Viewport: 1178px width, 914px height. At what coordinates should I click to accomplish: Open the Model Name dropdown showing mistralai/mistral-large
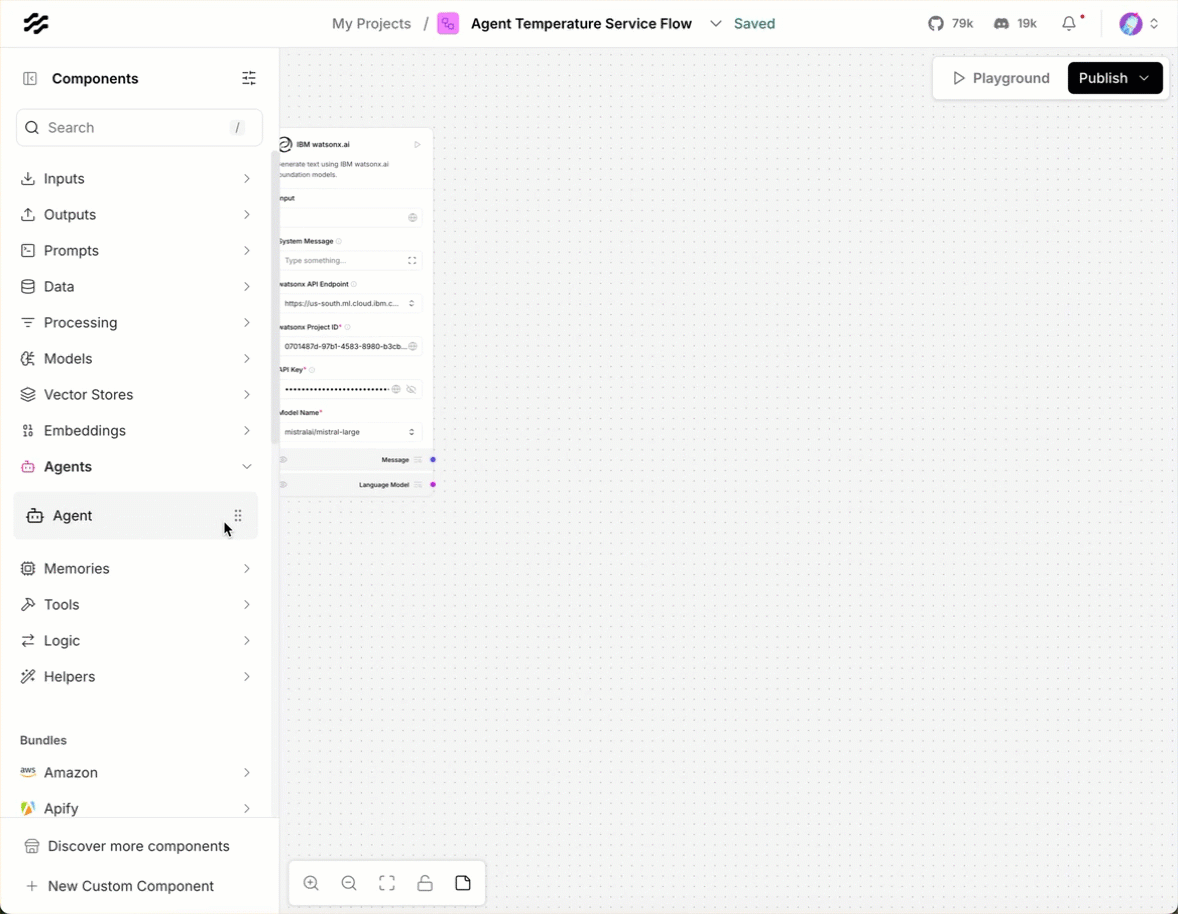point(350,432)
